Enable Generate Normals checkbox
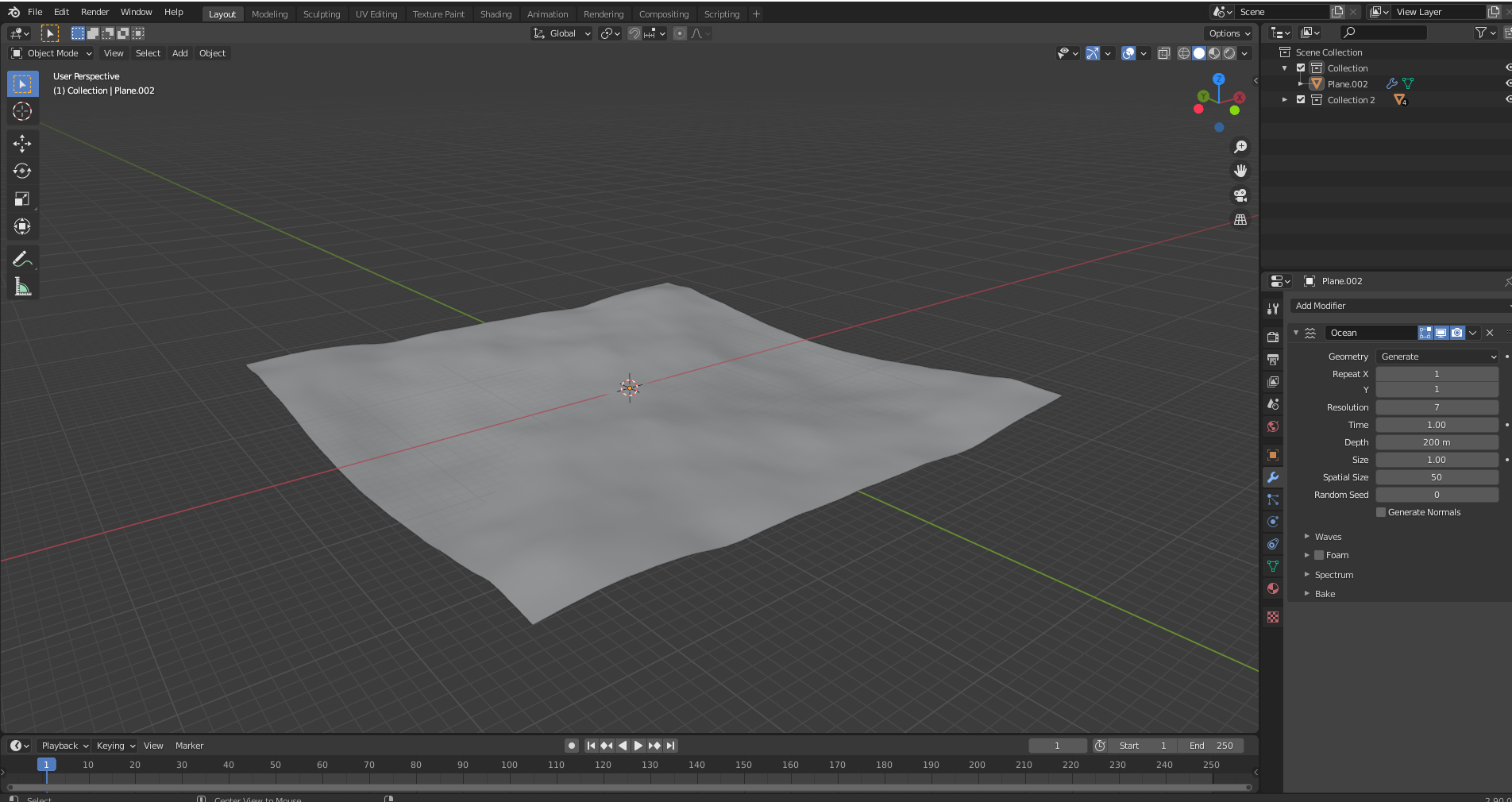This screenshot has width=1512, height=802. 1381,512
